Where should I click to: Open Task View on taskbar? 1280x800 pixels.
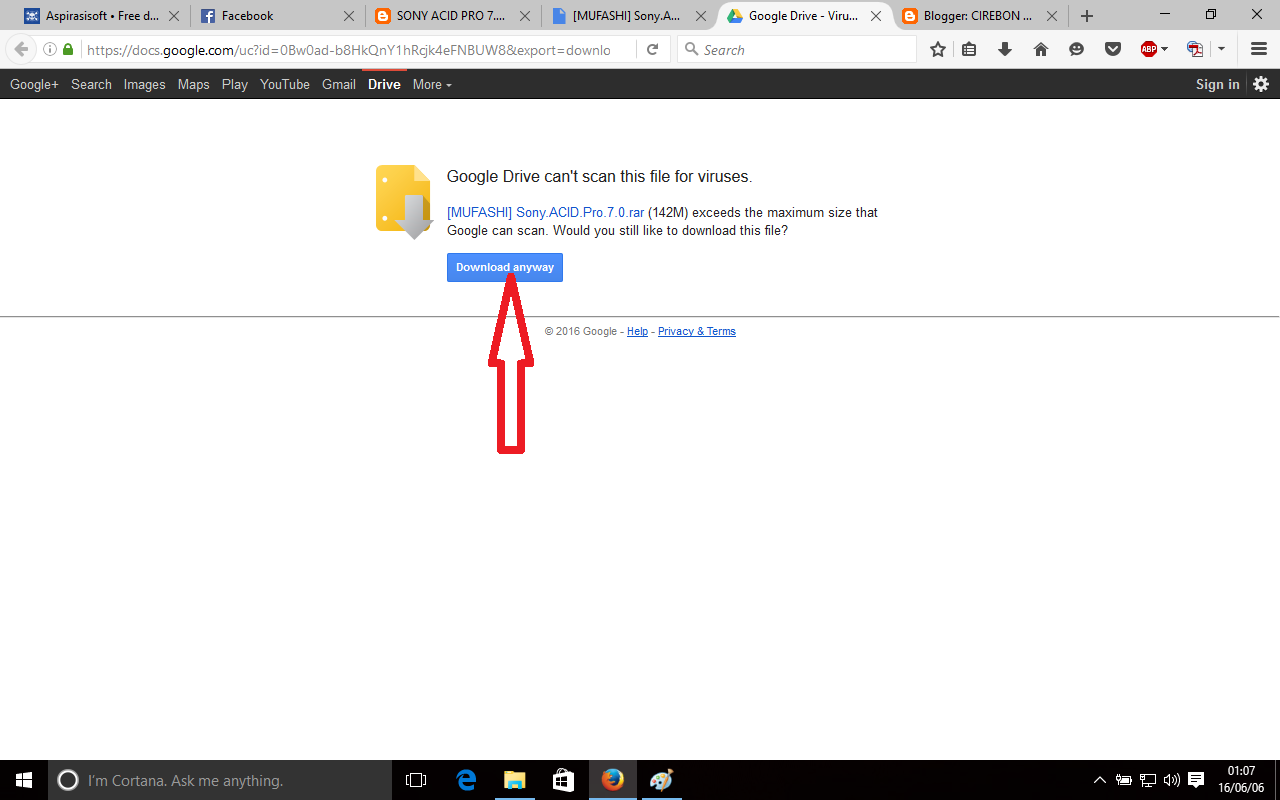[x=416, y=780]
